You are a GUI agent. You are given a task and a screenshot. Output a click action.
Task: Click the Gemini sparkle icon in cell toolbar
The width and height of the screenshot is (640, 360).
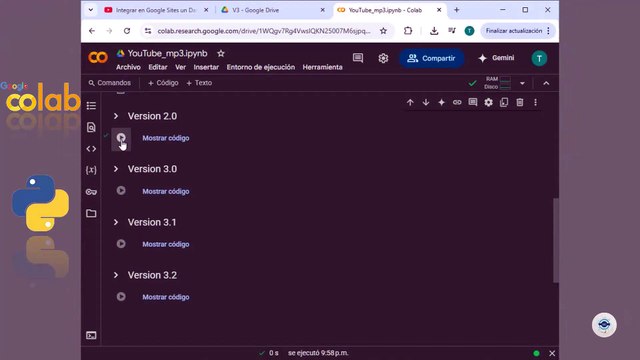(x=441, y=102)
